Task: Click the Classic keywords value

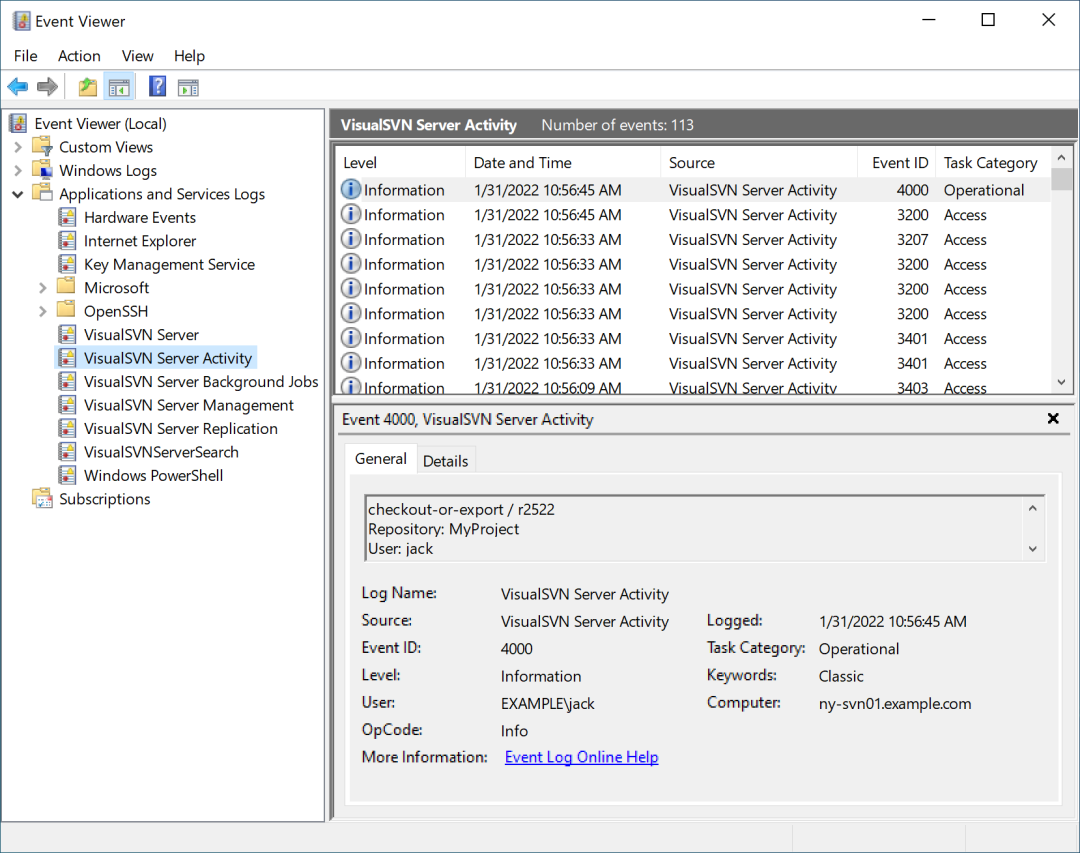Action: point(841,676)
